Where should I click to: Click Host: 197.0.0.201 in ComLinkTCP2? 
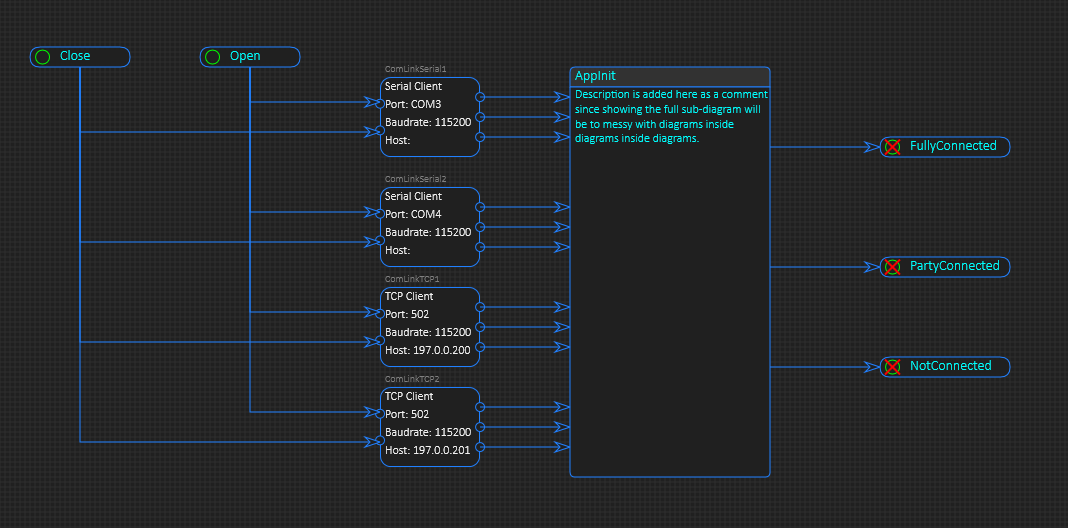(427, 450)
